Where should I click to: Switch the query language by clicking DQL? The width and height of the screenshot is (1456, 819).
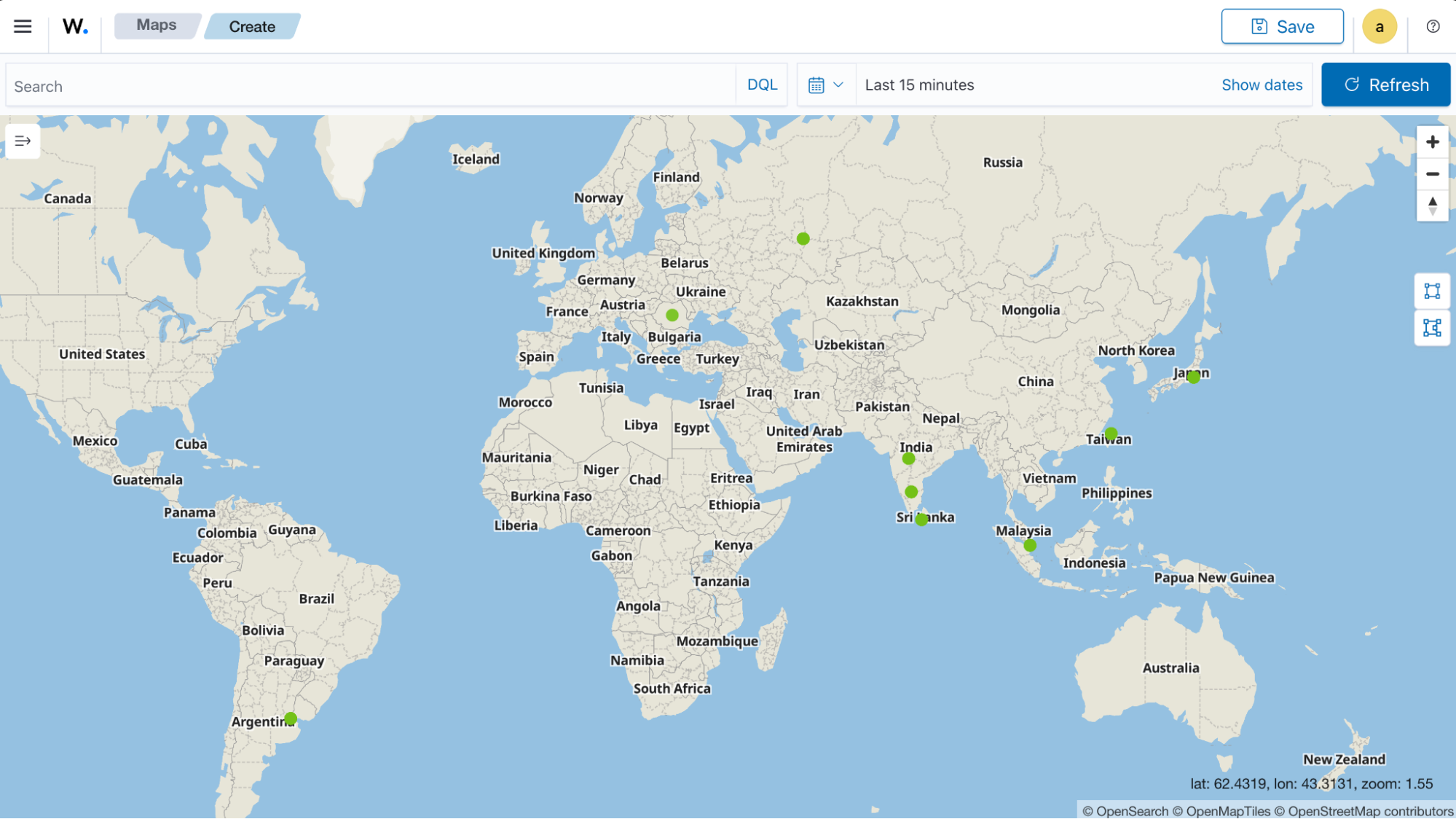coord(761,85)
